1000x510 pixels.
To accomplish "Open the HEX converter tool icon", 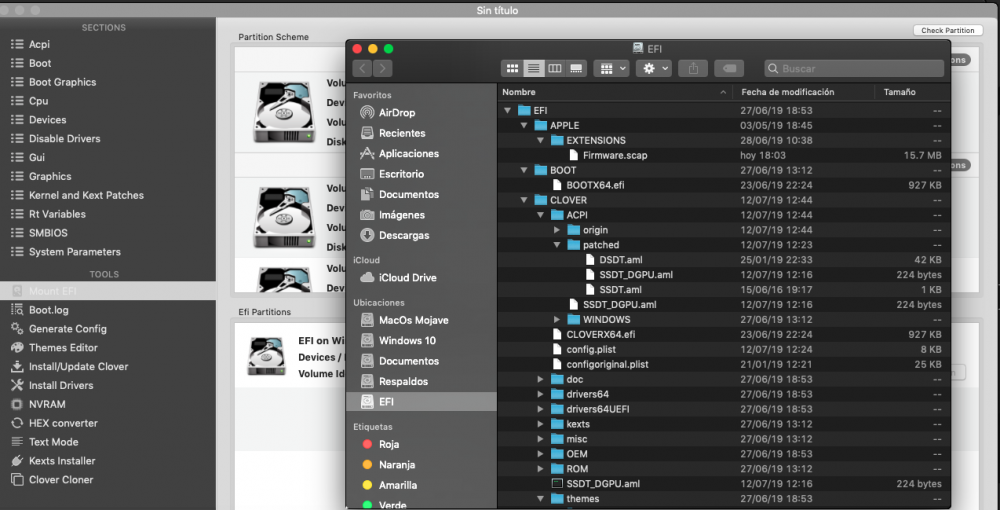I will coord(17,423).
